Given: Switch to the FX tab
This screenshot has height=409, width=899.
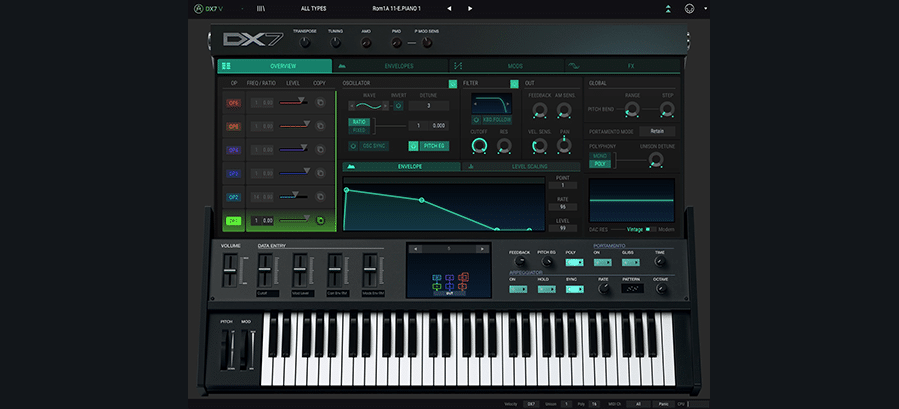Looking at the screenshot, I should (x=623, y=66).
